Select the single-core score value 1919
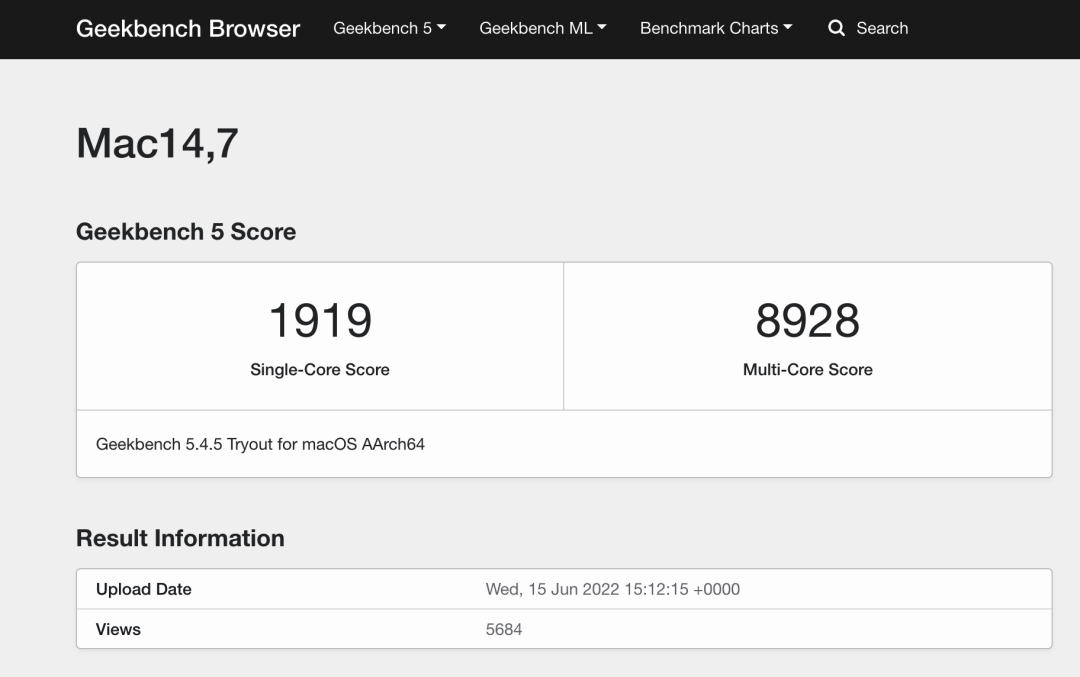Image resolution: width=1080 pixels, height=677 pixels. tap(320, 320)
